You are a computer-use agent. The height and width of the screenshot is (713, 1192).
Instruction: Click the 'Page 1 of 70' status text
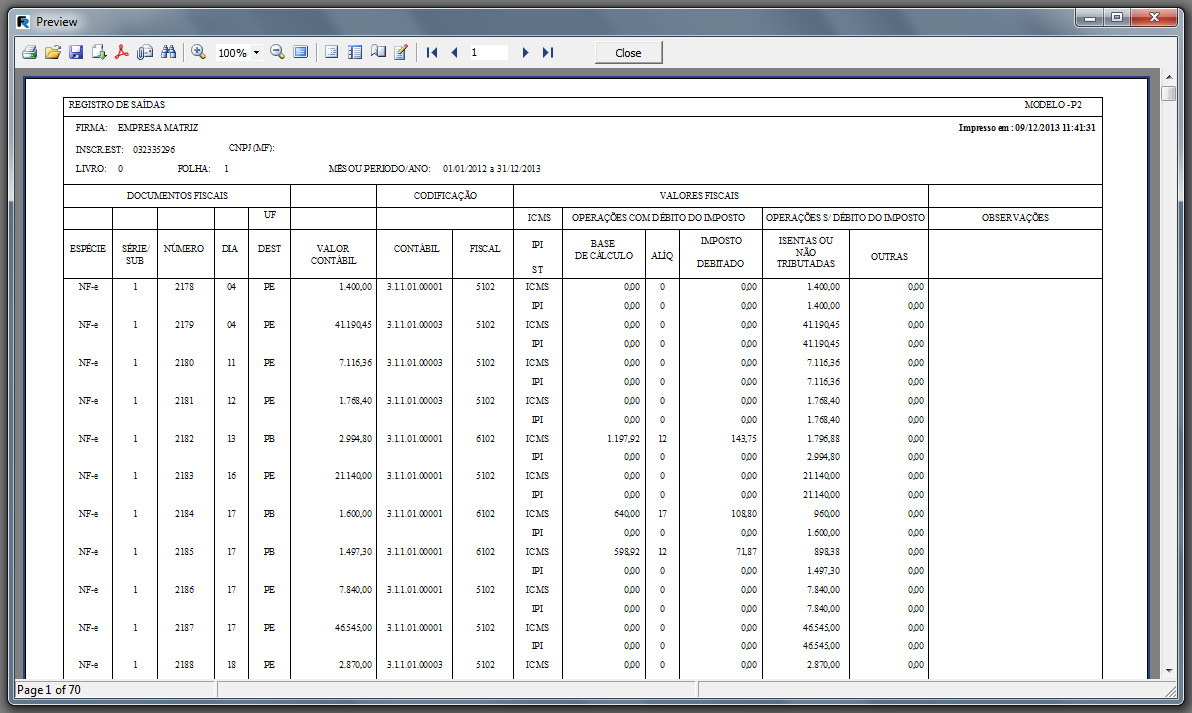[x=49, y=689]
